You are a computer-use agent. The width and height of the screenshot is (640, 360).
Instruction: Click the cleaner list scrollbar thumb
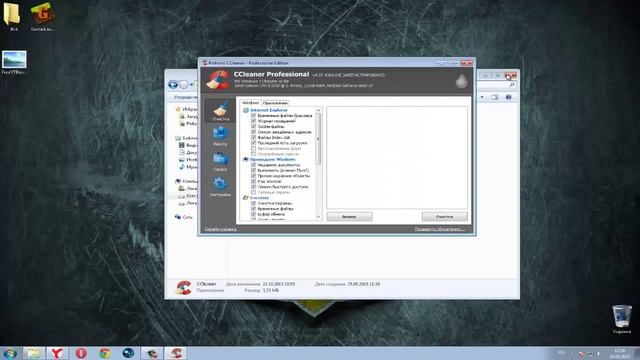pos(318,139)
